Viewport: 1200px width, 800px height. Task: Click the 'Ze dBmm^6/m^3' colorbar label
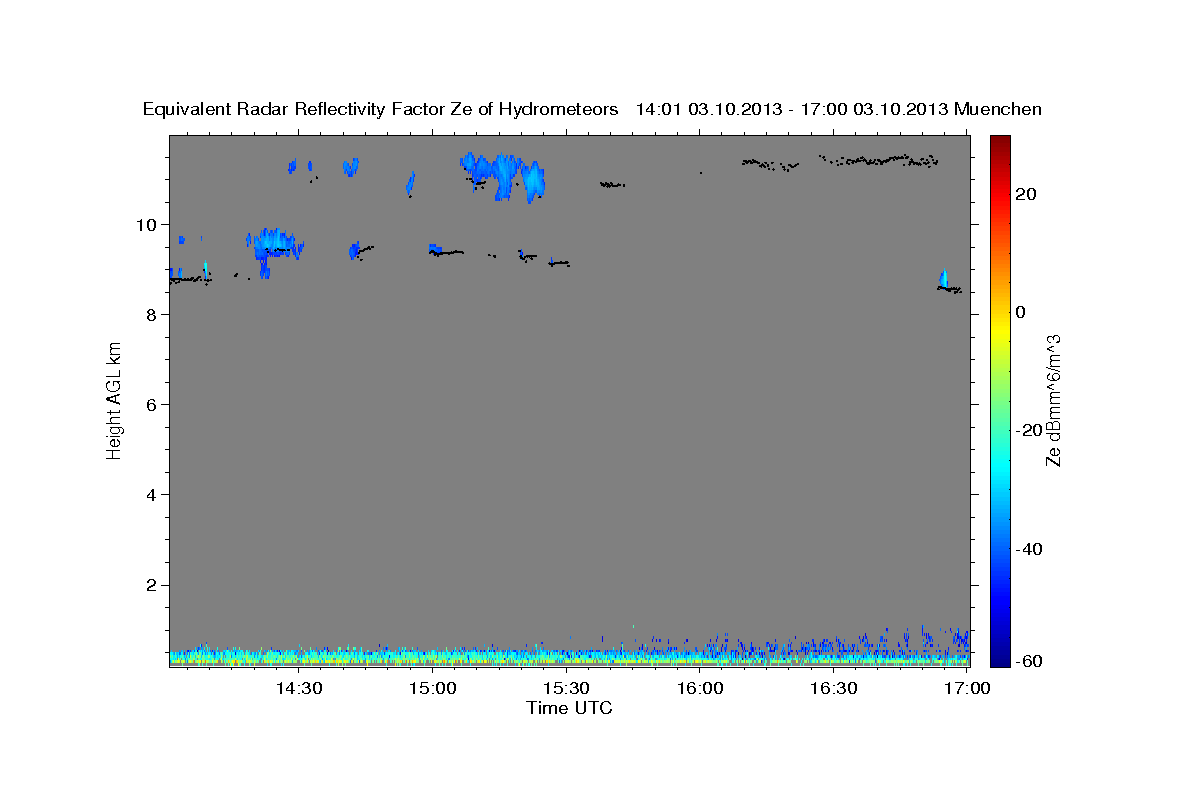(1053, 400)
